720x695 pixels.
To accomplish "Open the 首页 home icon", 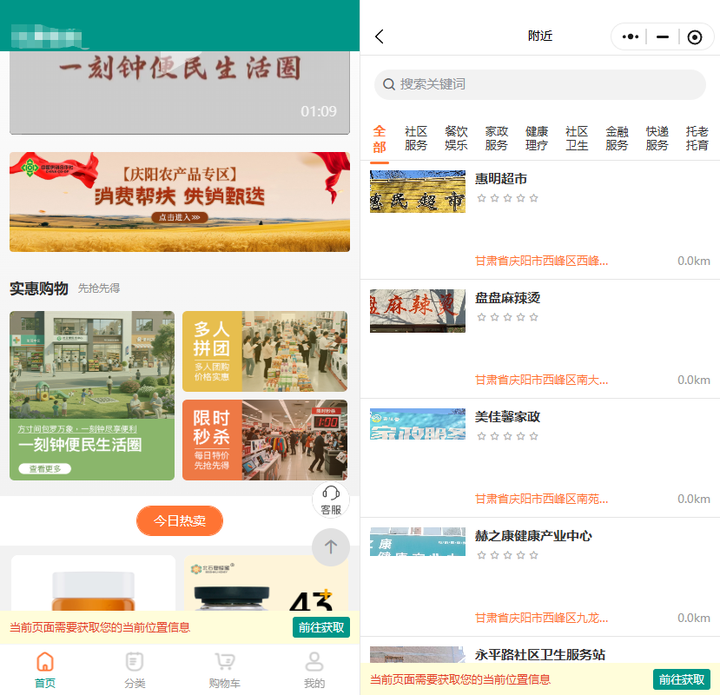I will click(45, 662).
